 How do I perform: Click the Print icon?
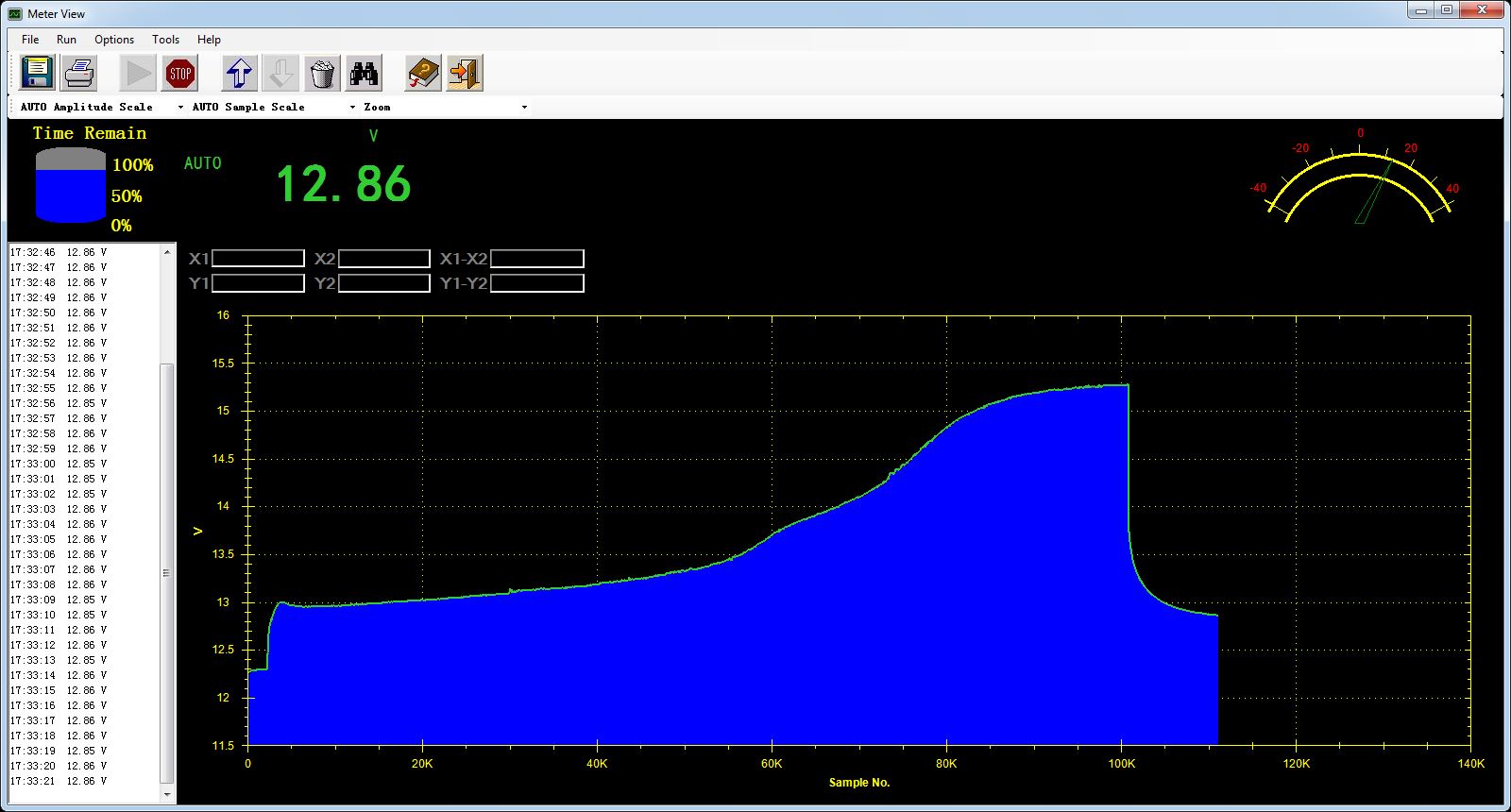coord(79,73)
